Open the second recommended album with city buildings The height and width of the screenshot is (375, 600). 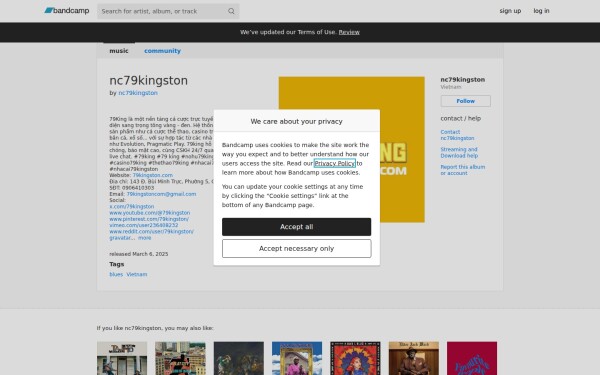pyautogui.click(x=180, y=358)
